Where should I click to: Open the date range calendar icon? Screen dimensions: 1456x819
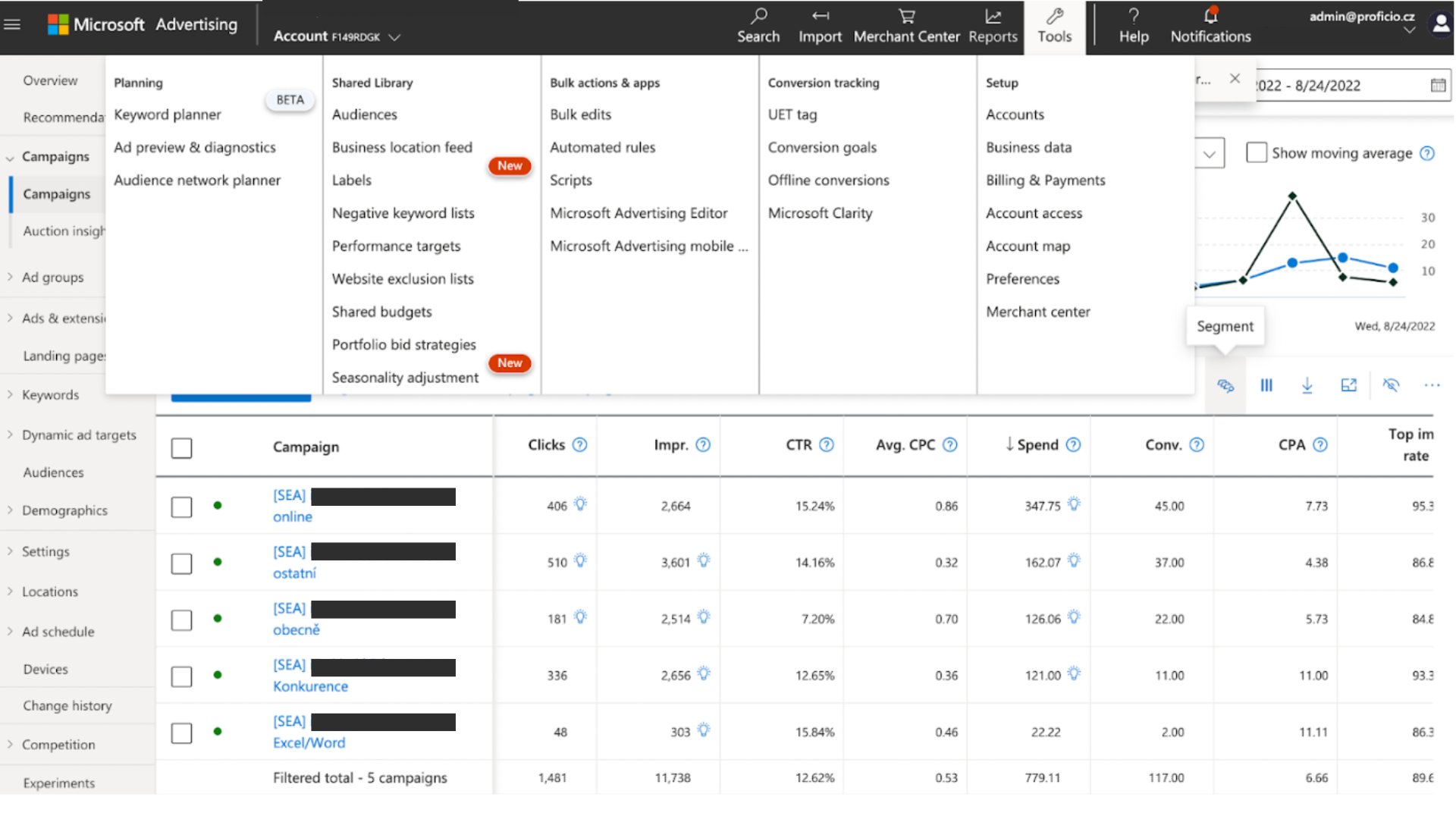pyautogui.click(x=1438, y=85)
